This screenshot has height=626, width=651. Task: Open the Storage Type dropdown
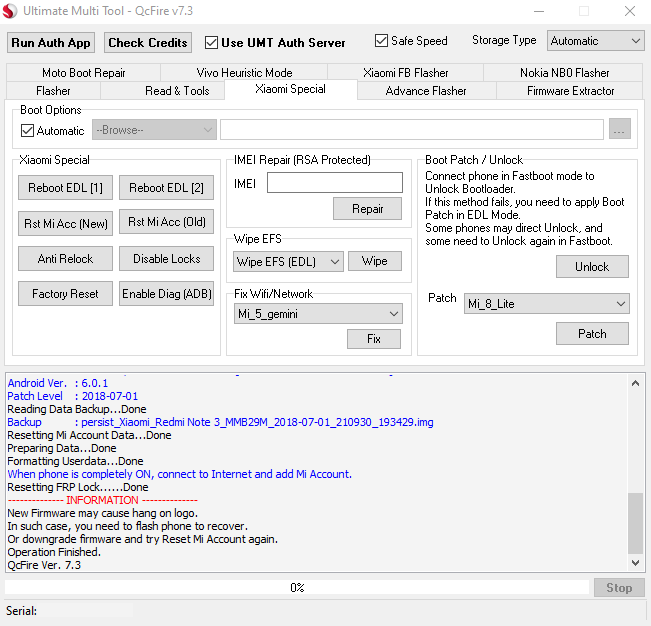(x=595, y=41)
